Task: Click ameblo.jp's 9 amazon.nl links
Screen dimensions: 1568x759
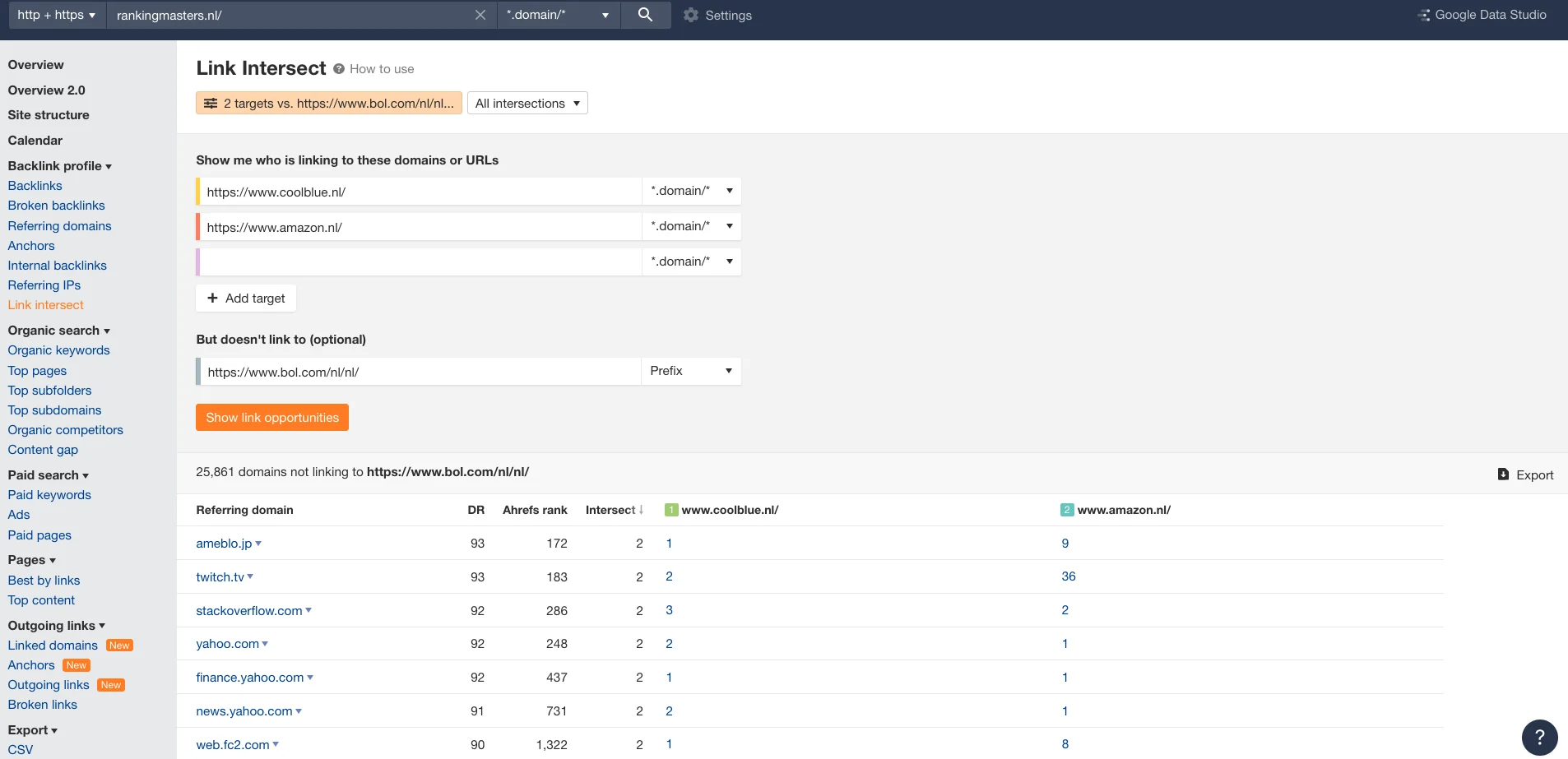Action: [1065, 544]
